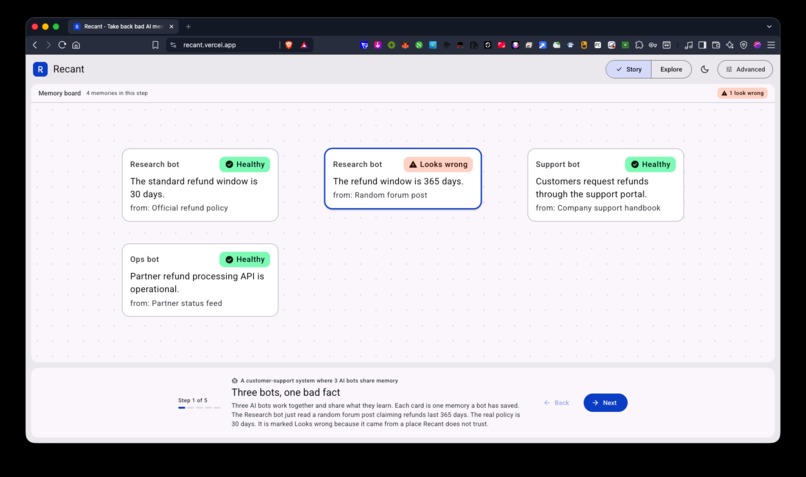Toggle dark mode moon icon

pyautogui.click(x=705, y=69)
